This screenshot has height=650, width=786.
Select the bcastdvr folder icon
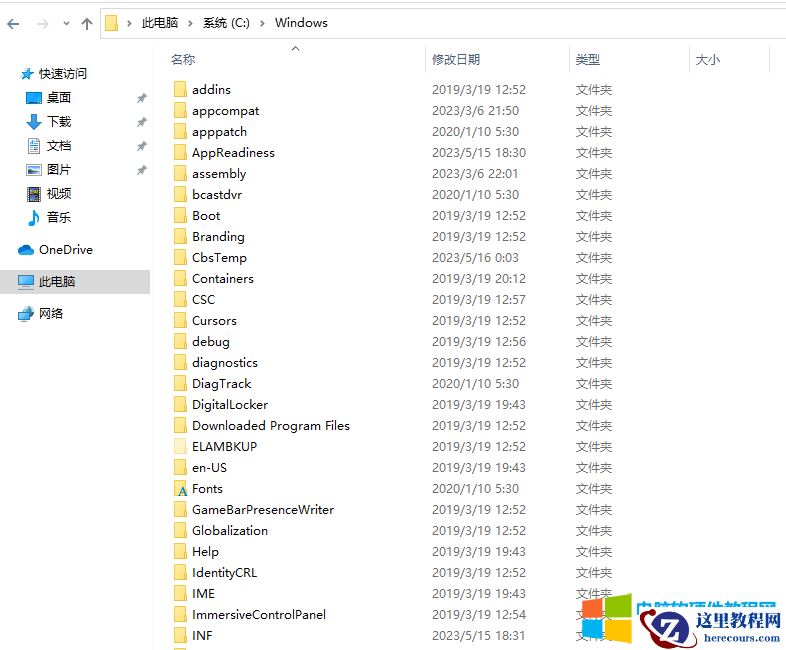[180, 195]
